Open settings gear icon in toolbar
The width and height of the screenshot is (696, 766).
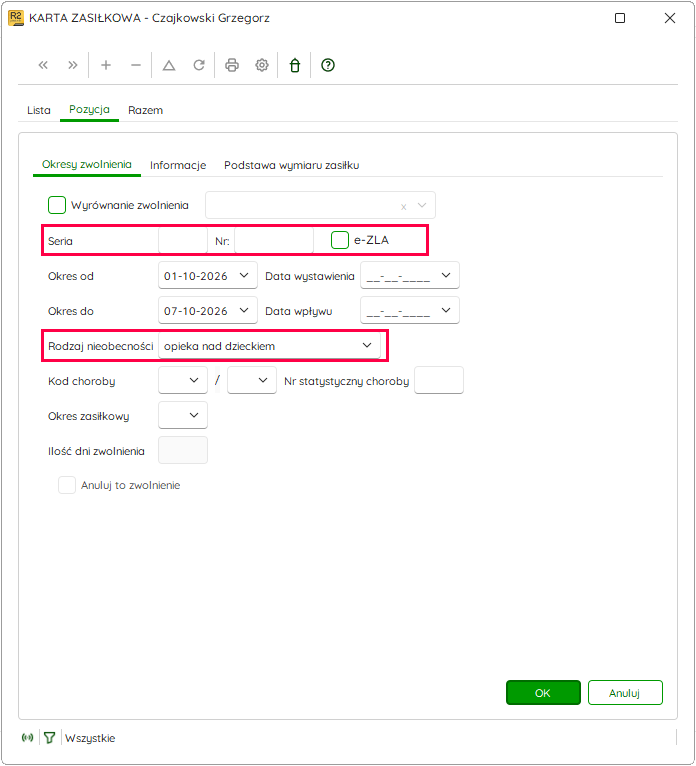262,65
